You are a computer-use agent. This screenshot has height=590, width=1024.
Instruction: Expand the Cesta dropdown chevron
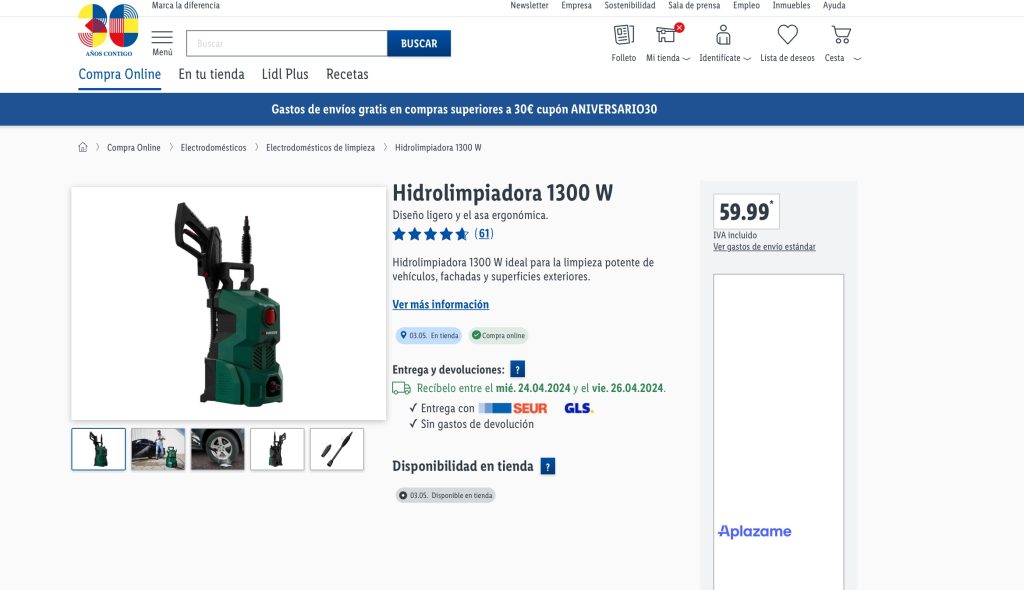click(857, 59)
